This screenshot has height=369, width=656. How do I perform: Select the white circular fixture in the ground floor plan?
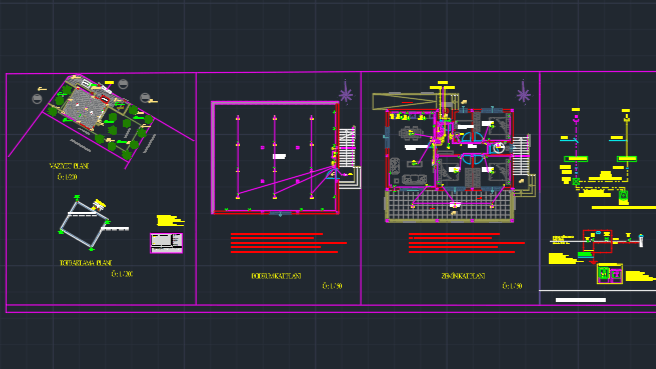click(x=499, y=148)
